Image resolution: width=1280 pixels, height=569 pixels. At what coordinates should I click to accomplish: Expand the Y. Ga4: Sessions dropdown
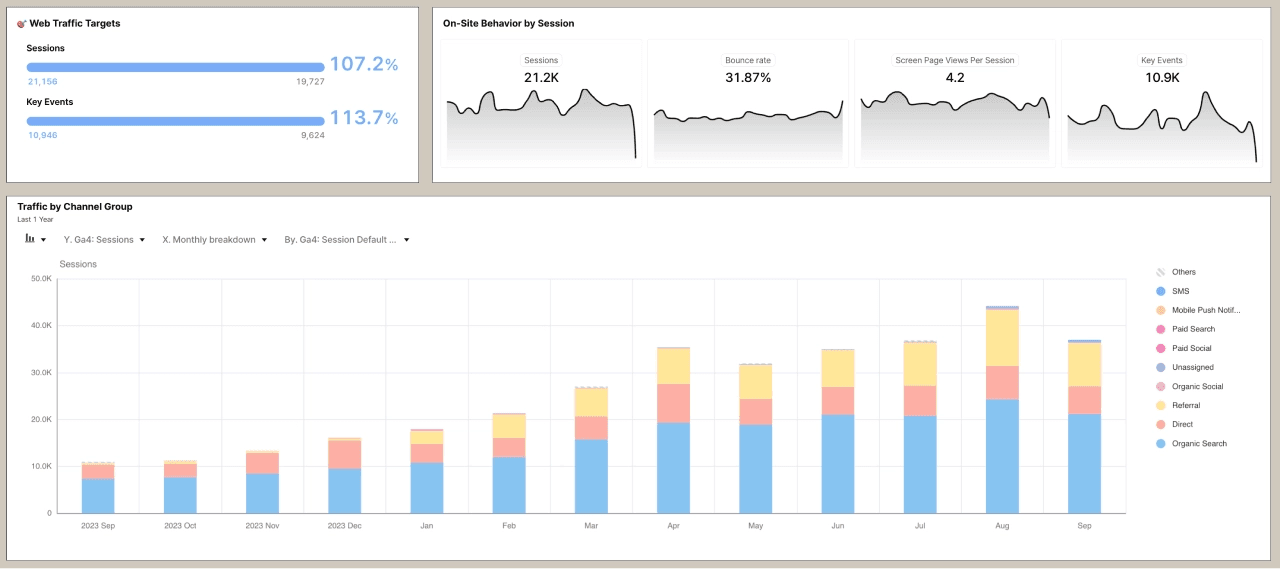pyautogui.click(x=104, y=240)
